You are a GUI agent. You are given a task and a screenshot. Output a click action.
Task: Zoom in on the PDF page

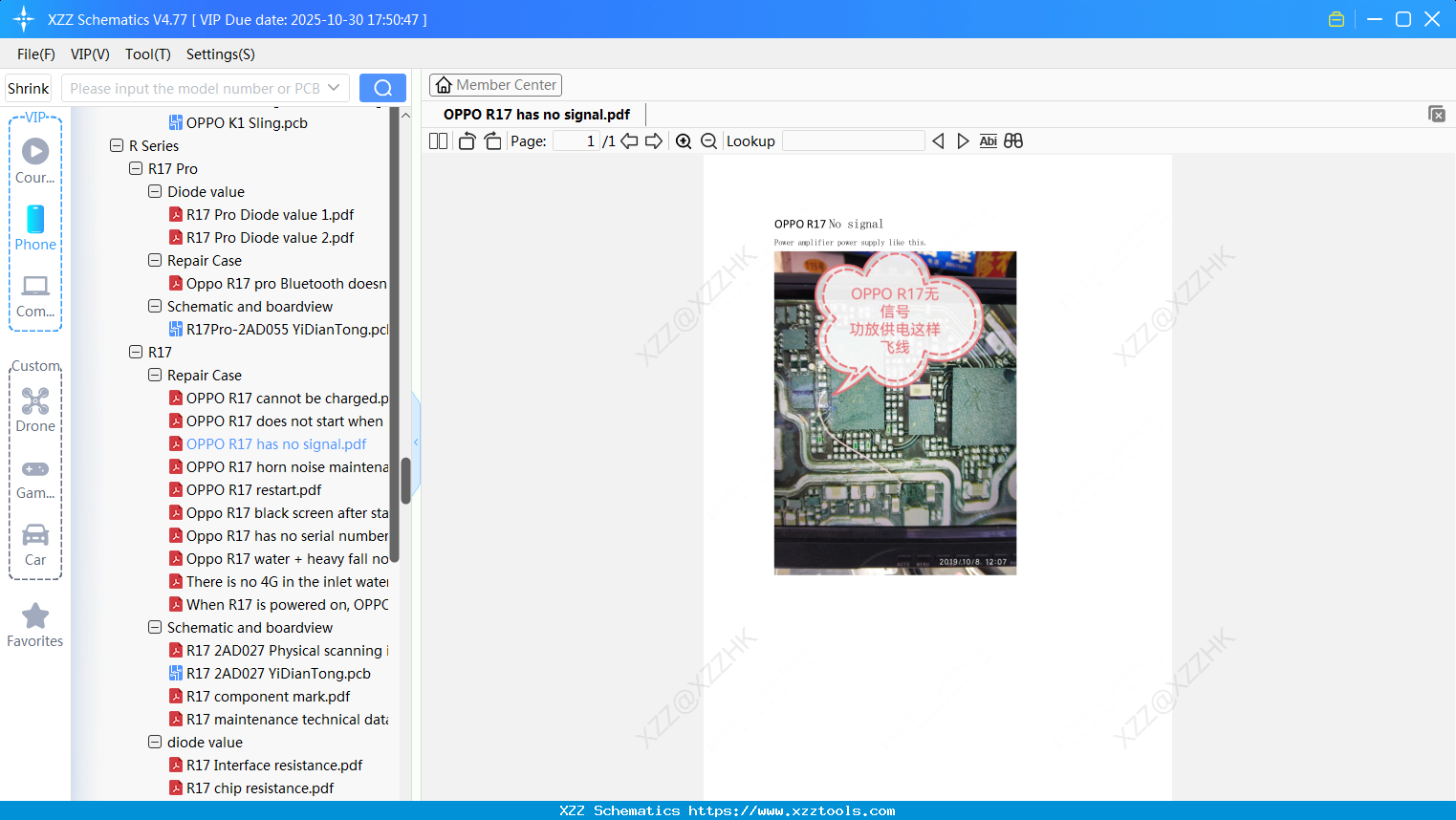[684, 140]
